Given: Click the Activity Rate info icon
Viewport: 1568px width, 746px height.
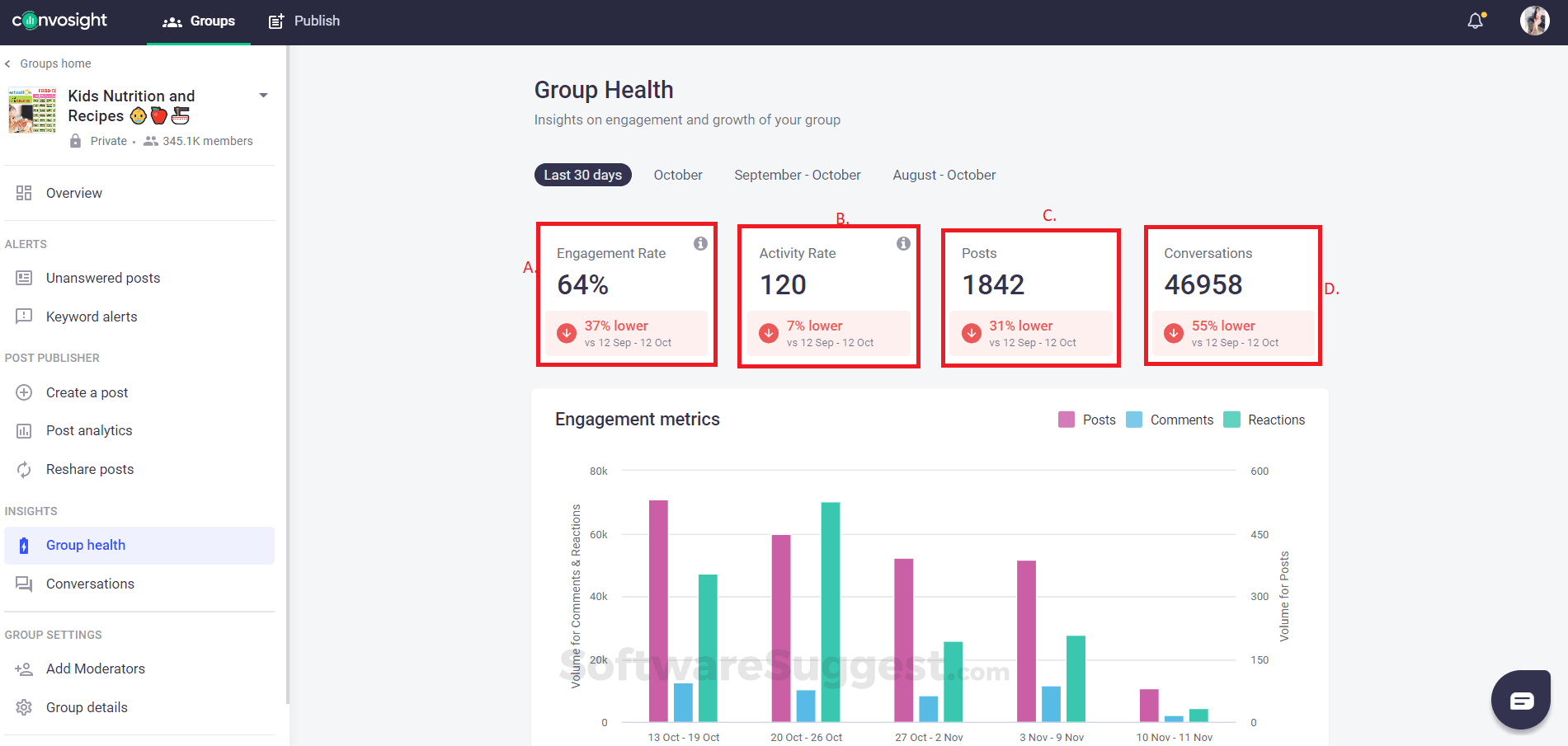Looking at the screenshot, I should 903,244.
